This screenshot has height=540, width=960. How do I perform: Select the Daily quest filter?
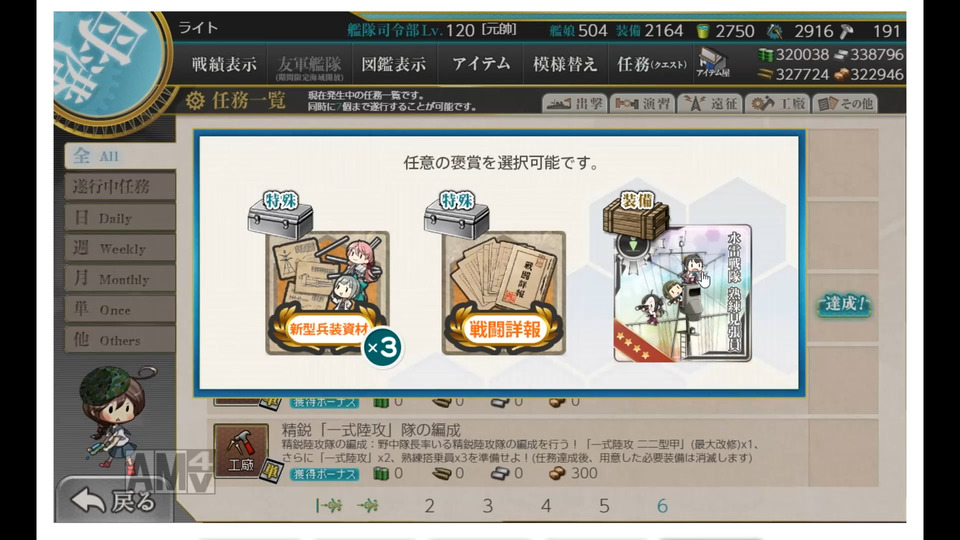coord(120,217)
